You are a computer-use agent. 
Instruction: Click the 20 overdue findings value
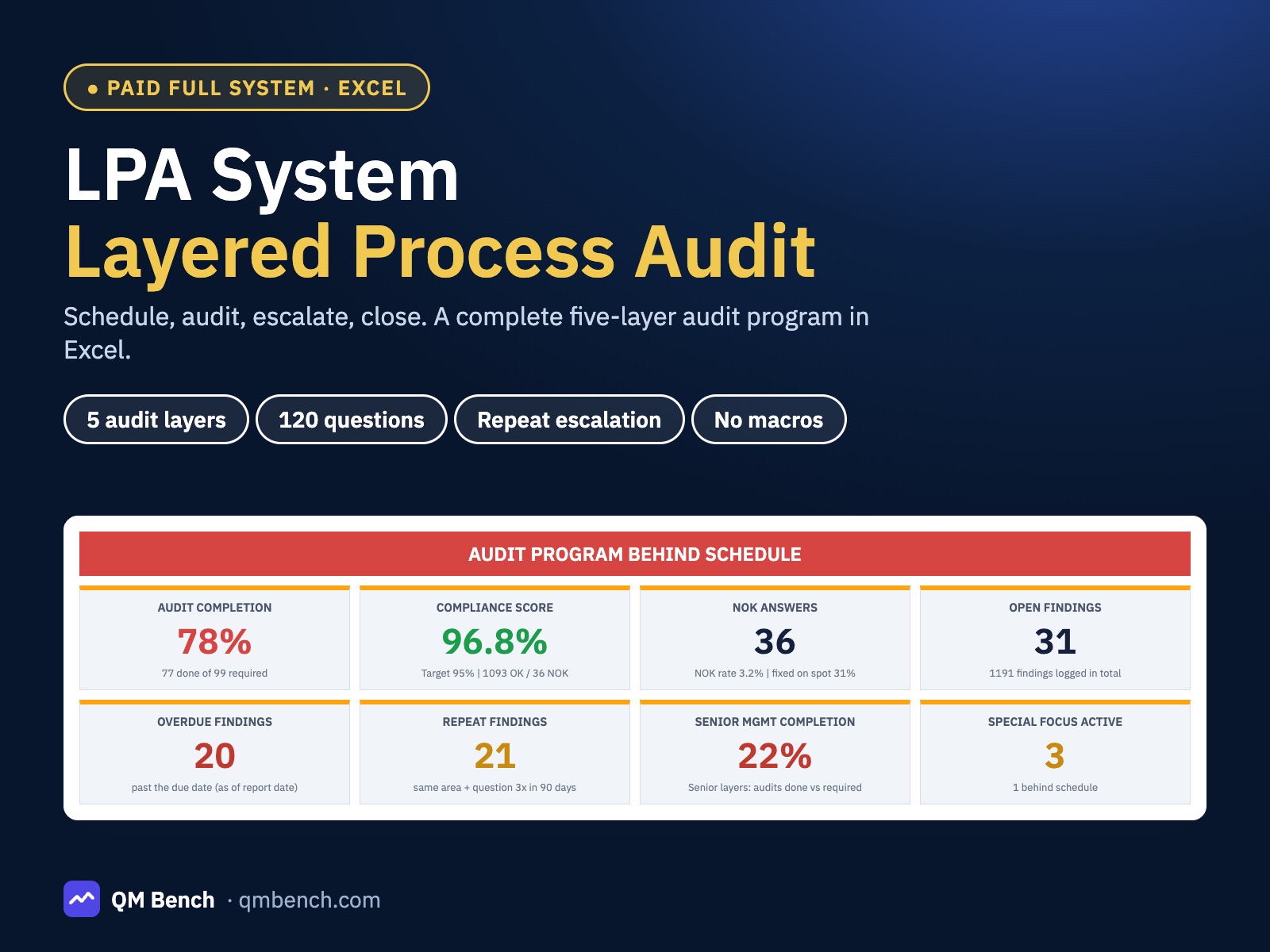[x=214, y=756]
